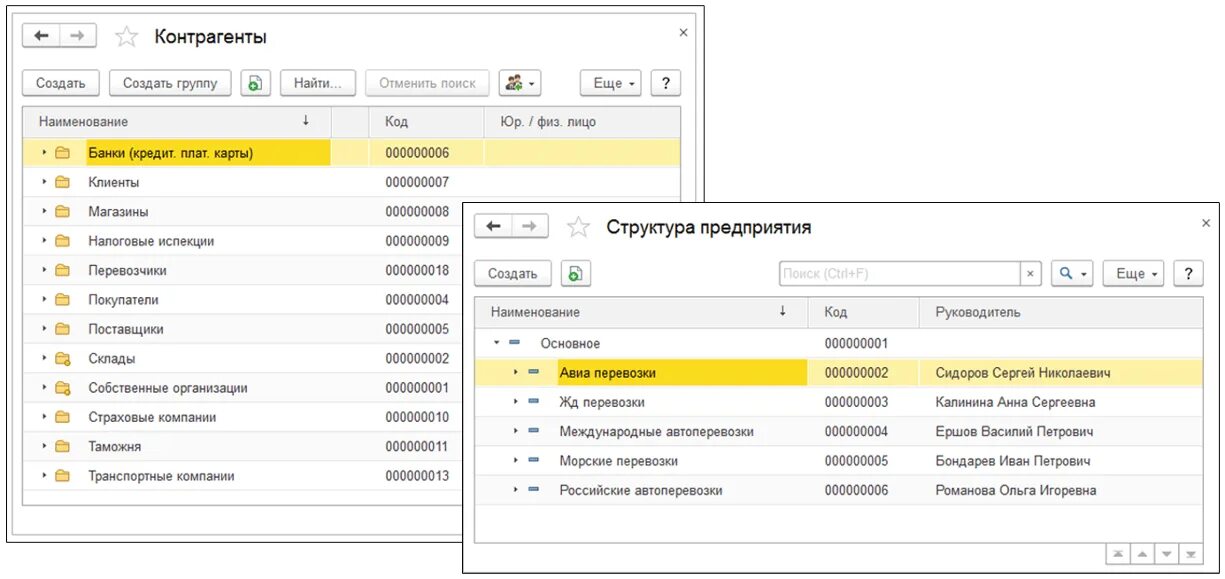Expand the Поставщики group
The width and height of the screenshot is (1225, 579).
click(x=44, y=329)
